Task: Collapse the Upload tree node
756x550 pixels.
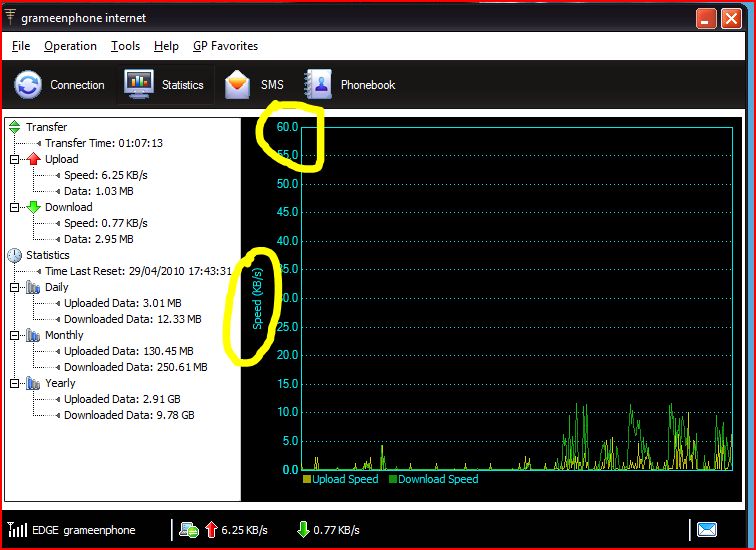Action: 14,159
